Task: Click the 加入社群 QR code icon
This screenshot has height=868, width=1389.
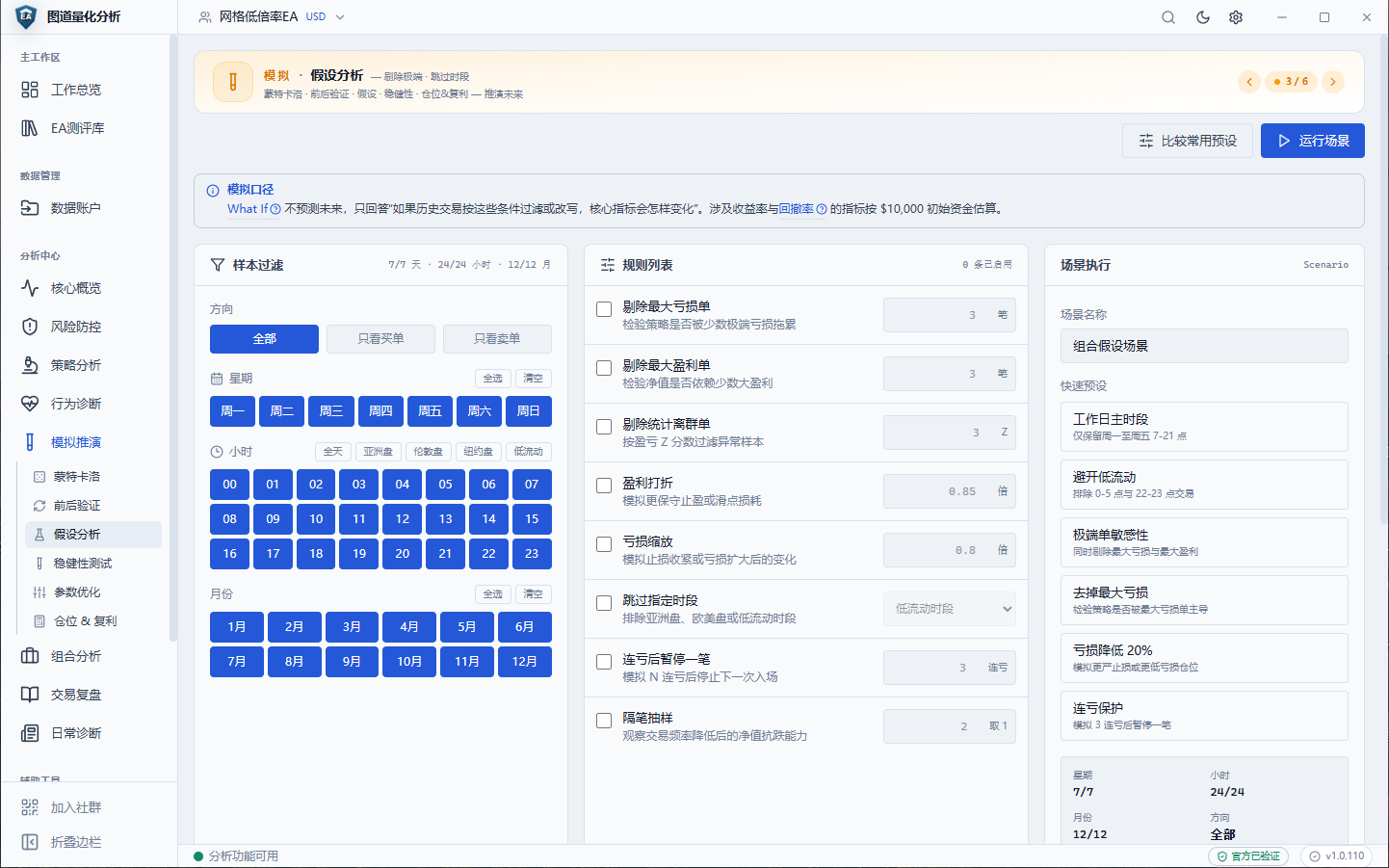Action: pos(30,807)
